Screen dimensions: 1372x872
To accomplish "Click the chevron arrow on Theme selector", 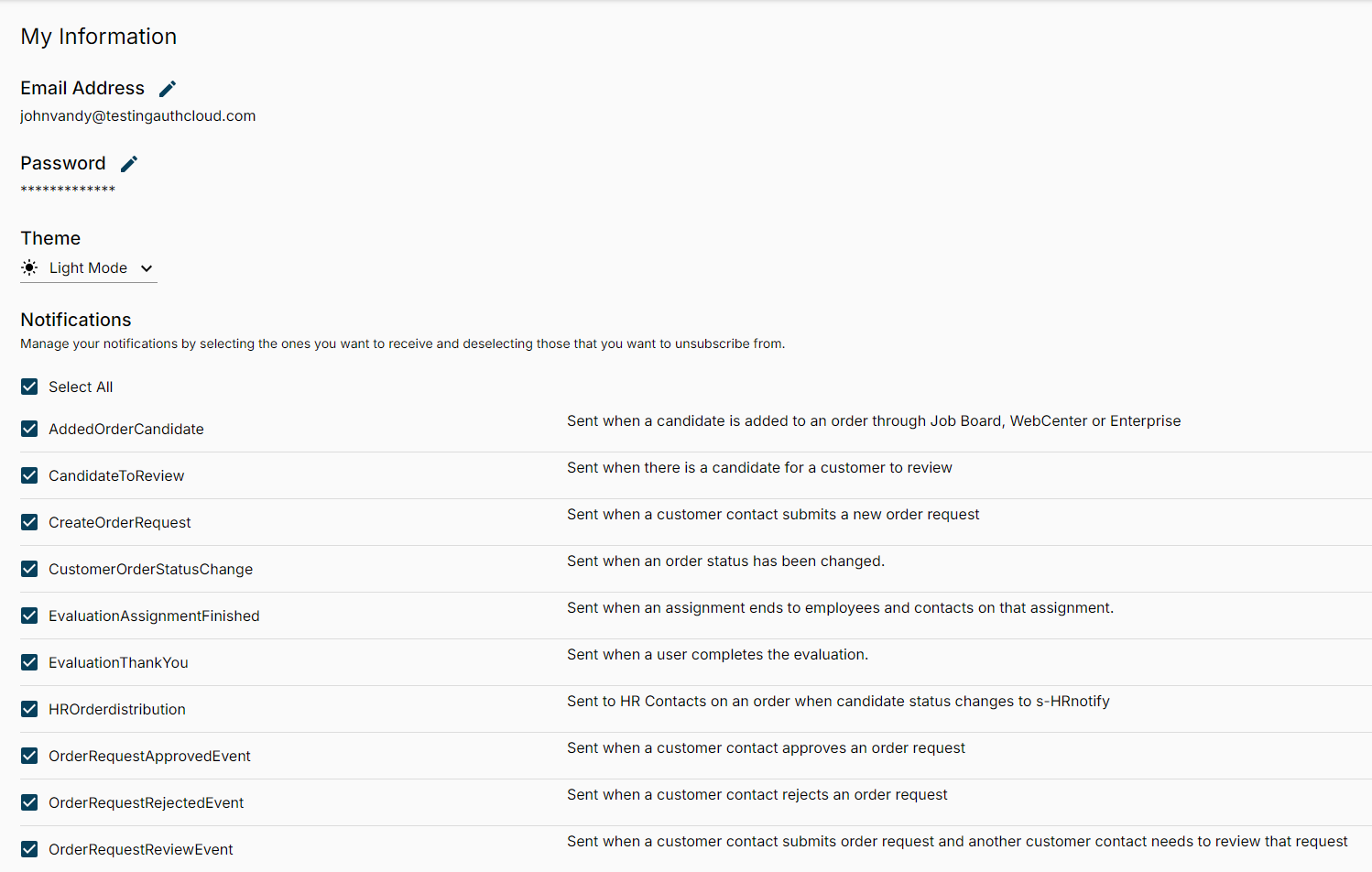I will tap(147, 268).
